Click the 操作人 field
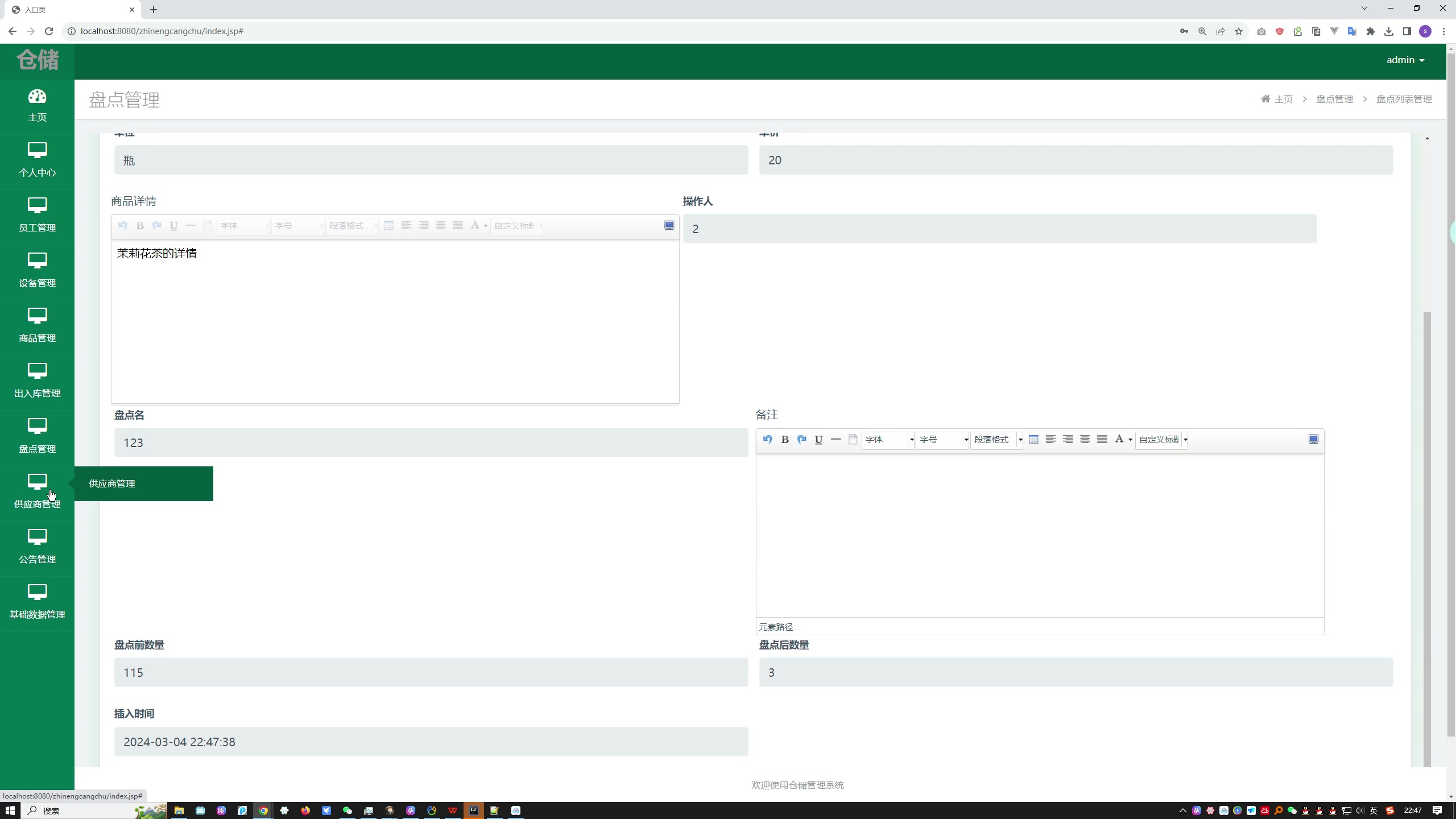The height and width of the screenshot is (819, 1456). pyautogui.click(x=1000, y=229)
